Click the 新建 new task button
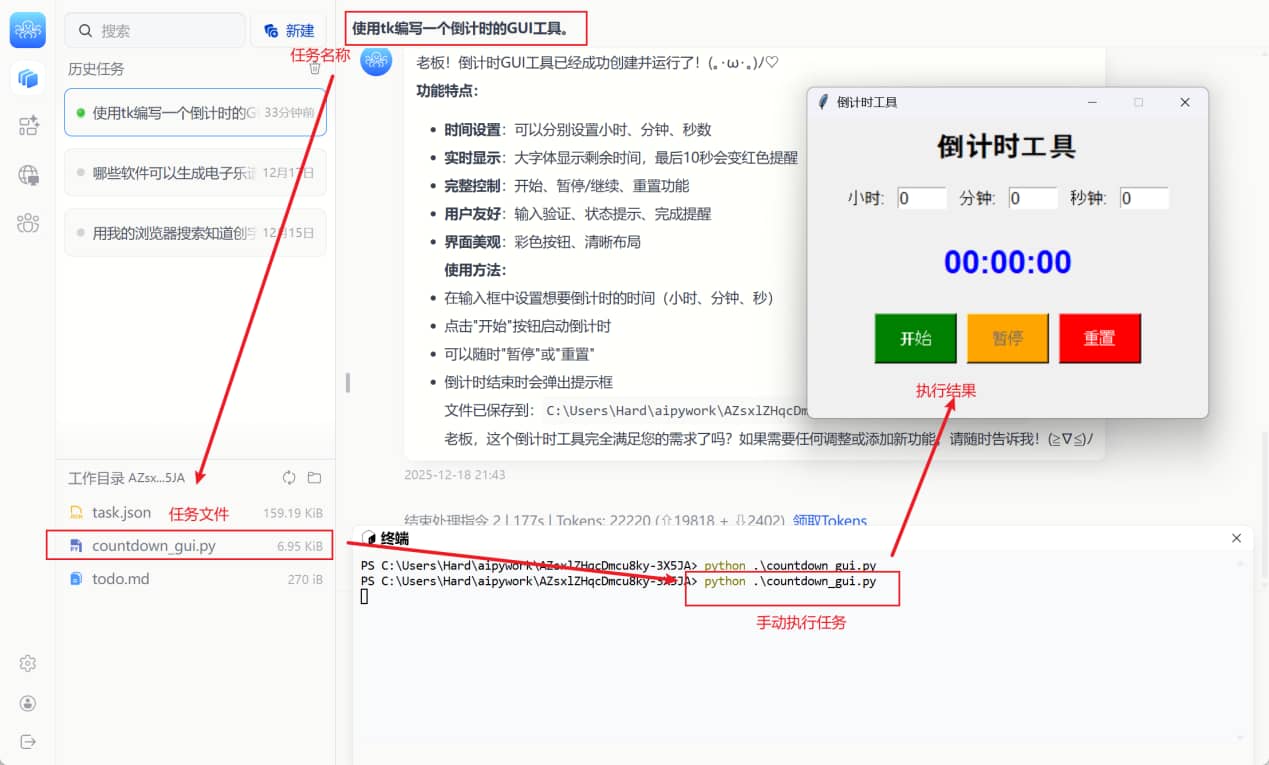The image size is (1269, 765). (x=289, y=30)
